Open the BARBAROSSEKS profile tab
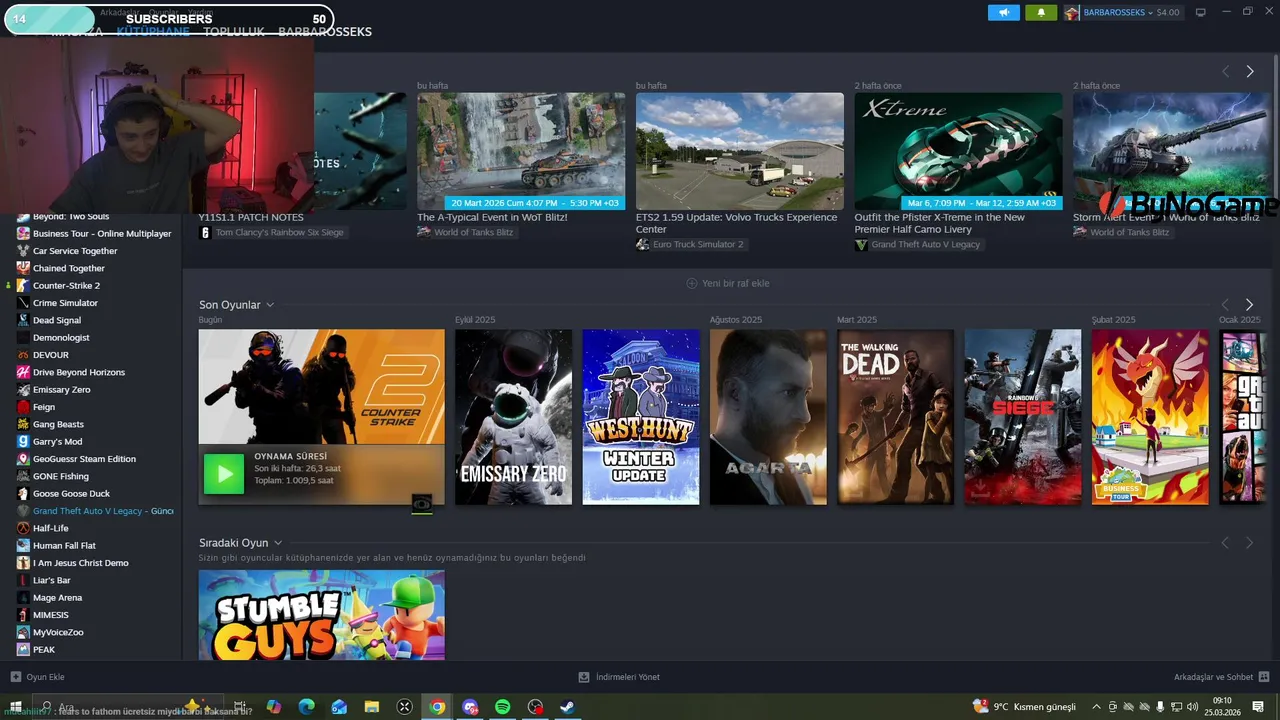 tap(325, 32)
